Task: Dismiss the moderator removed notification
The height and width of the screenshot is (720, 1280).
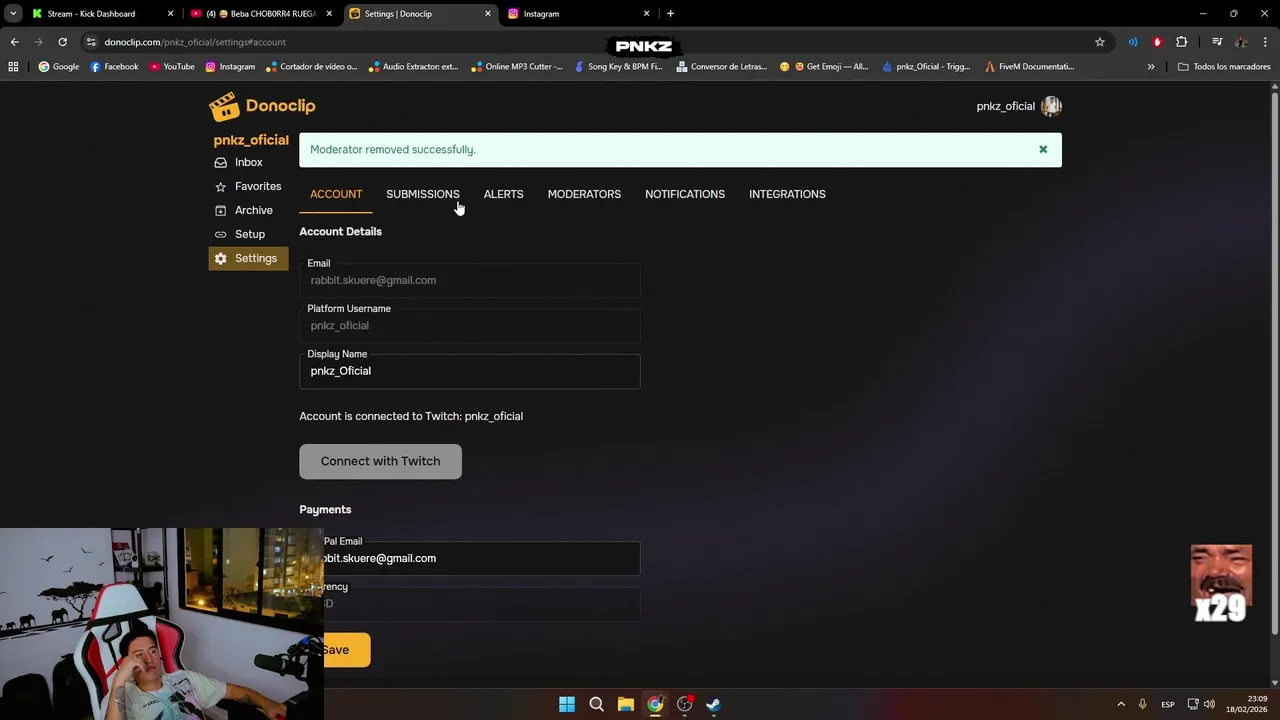Action: tap(1043, 150)
